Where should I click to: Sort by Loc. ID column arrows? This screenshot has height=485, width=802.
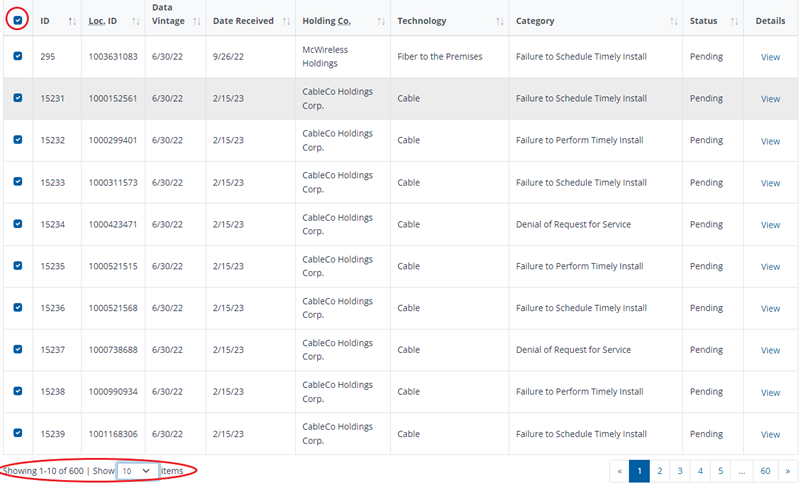(136, 21)
